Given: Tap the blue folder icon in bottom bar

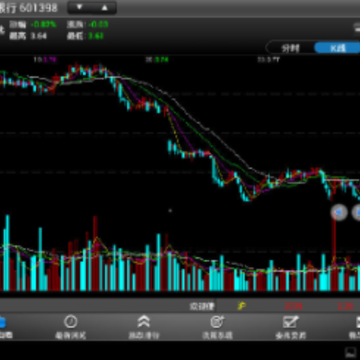Looking at the screenshot, I should (x=3, y=323).
